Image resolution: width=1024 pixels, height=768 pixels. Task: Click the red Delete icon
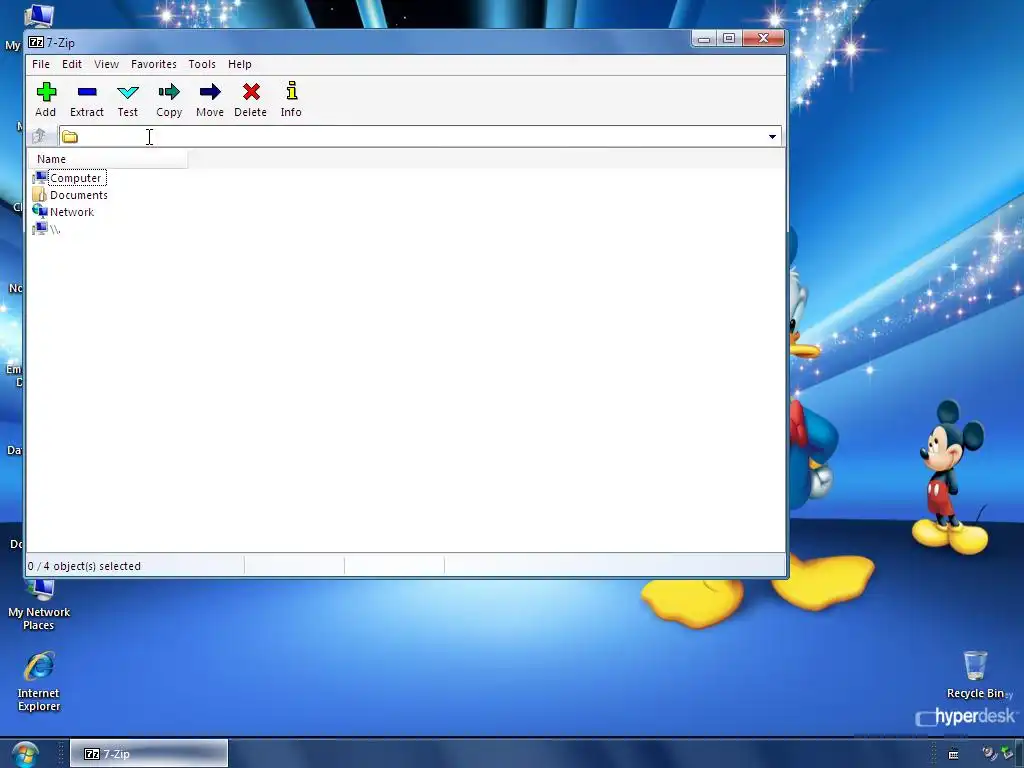click(251, 92)
